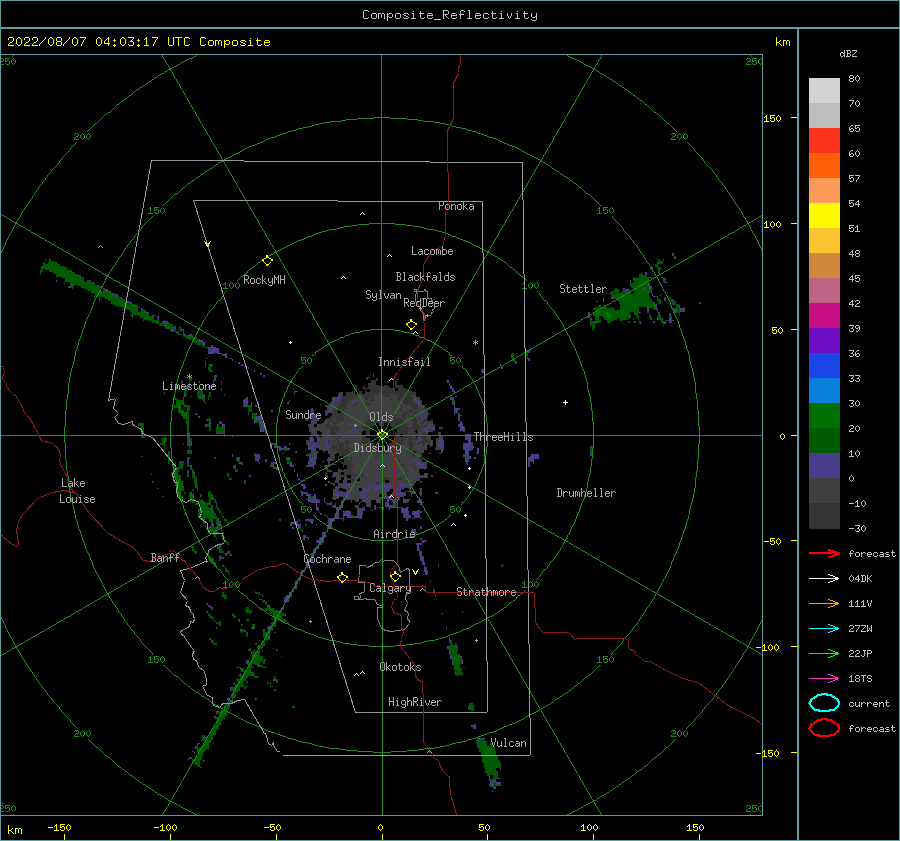Click the Banff label
The image size is (900, 841).
tap(165, 557)
